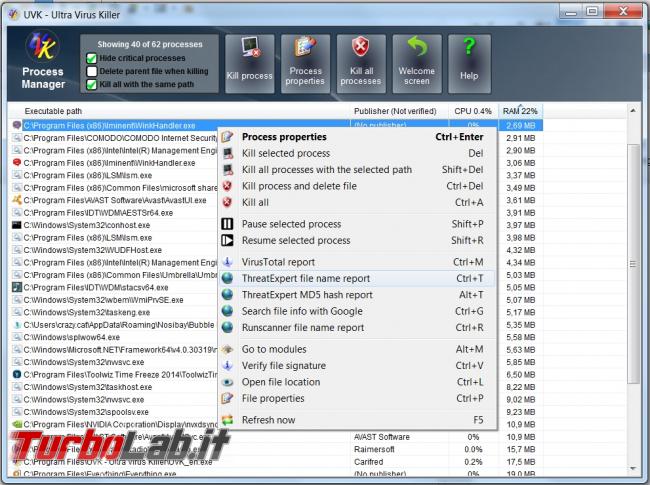Choose Resume selected process

357,240
